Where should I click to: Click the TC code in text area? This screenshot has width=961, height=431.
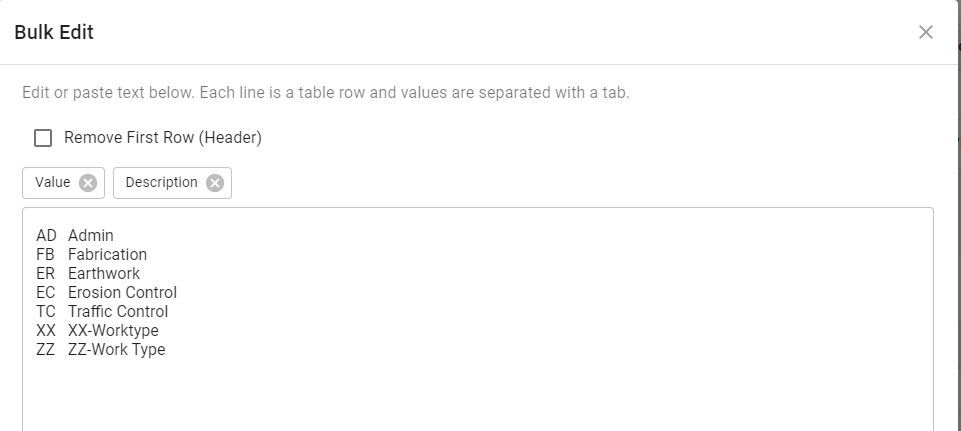[46, 312]
